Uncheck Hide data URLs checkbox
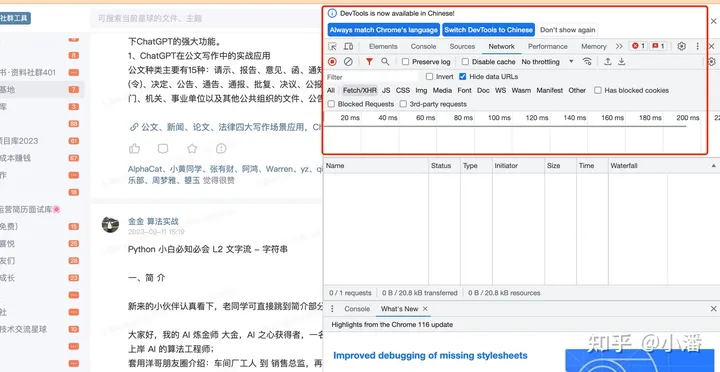Image resolution: width=720 pixels, height=372 pixels. tap(462, 77)
